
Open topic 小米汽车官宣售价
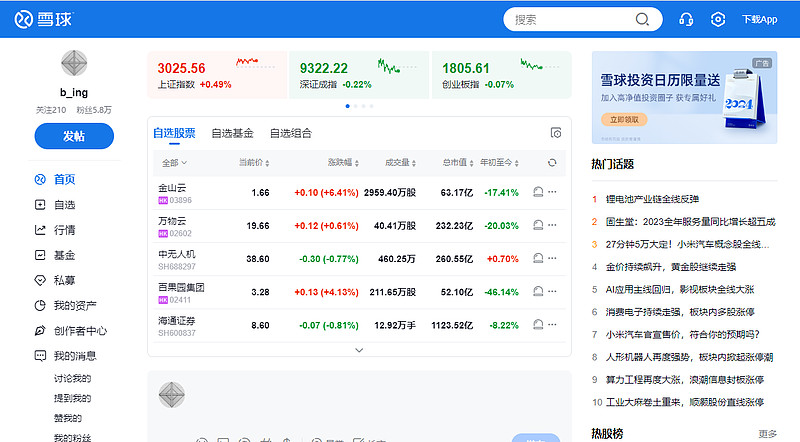(x=682, y=335)
